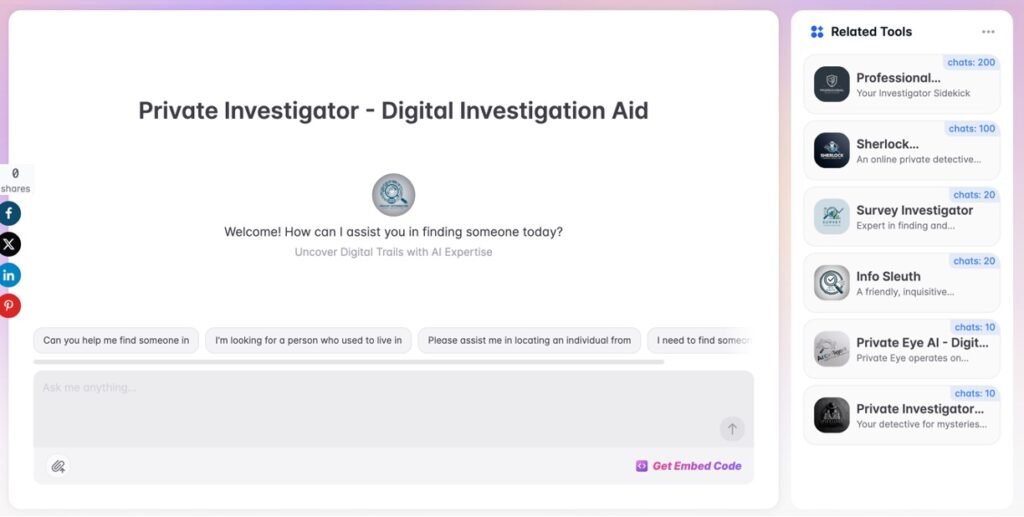Image resolution: width=1024 pixels, height=517 pixels.
Task: Click the 'Ask me anything' input field
Action: tap(393, 409)
